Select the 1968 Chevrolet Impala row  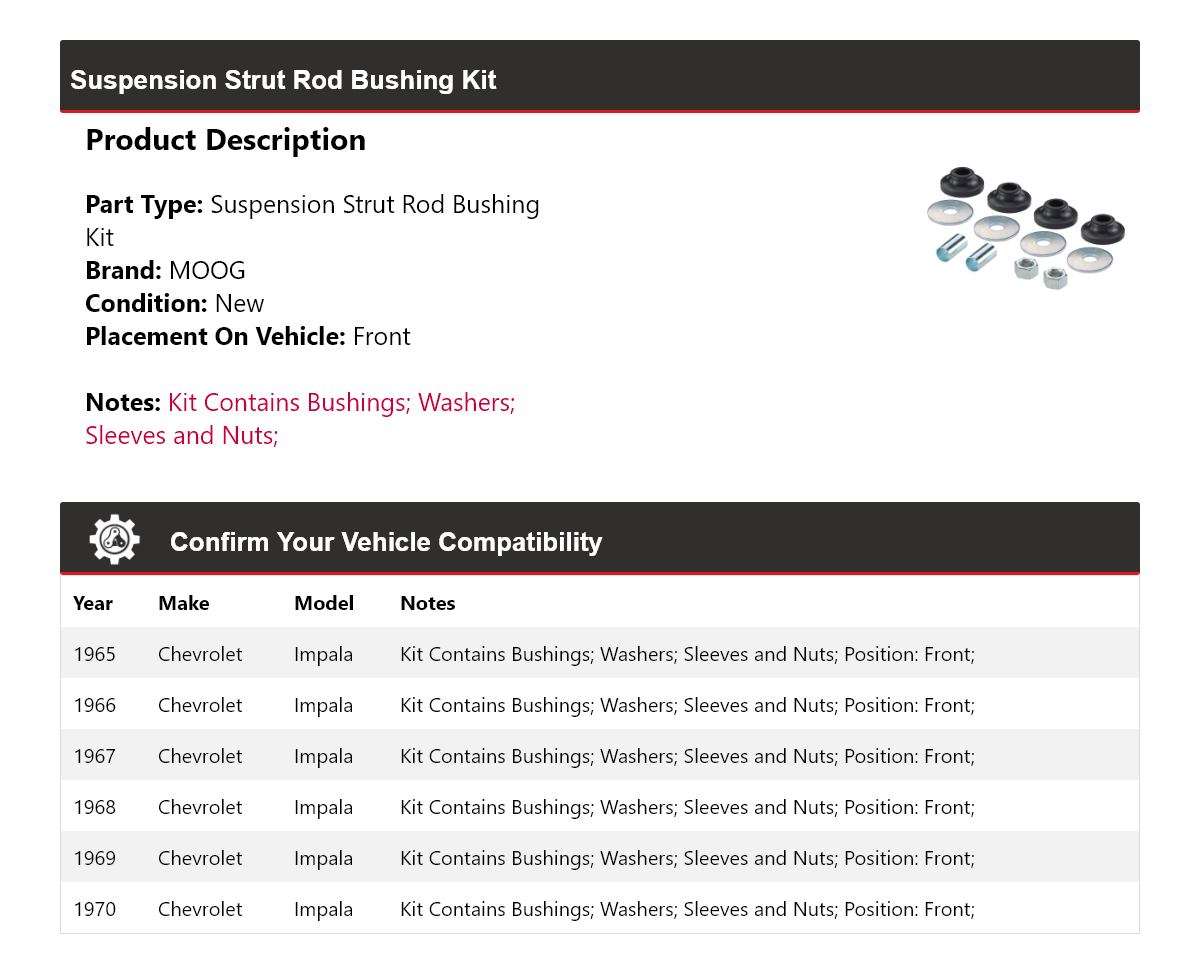[x=600, y=807]
